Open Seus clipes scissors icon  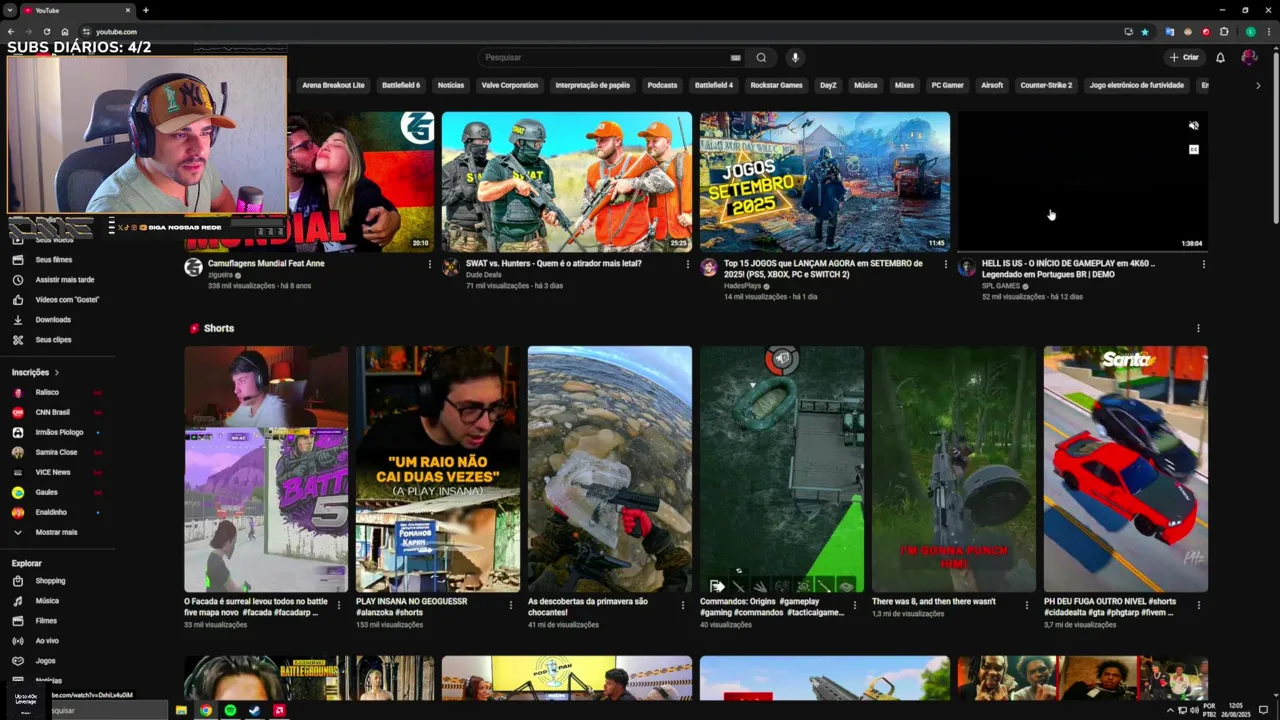click(18, 340)
